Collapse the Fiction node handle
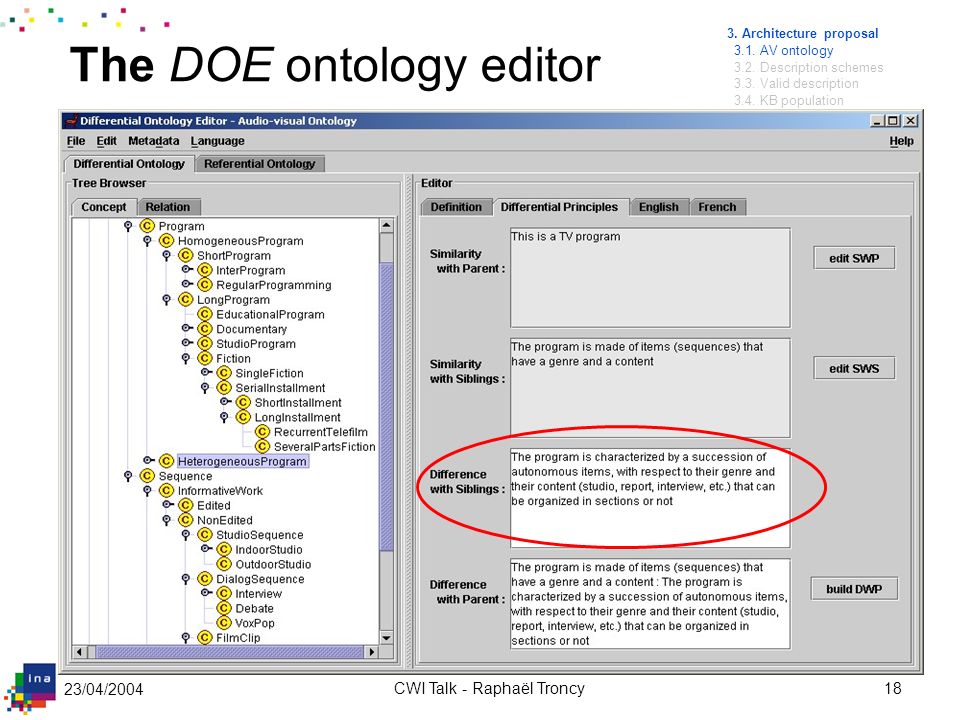 click(x=186, y=359)
